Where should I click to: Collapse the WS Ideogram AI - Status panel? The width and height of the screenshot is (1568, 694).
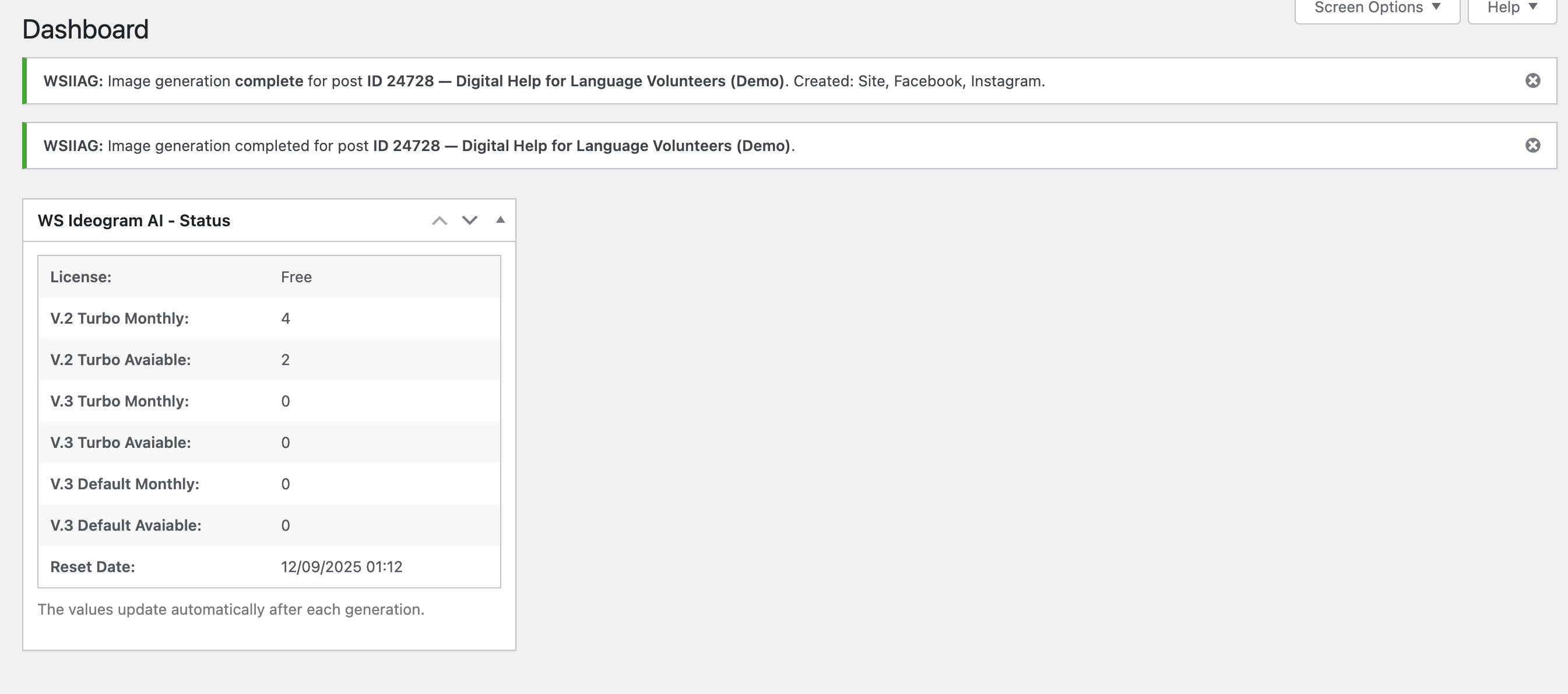coord(500,220)
